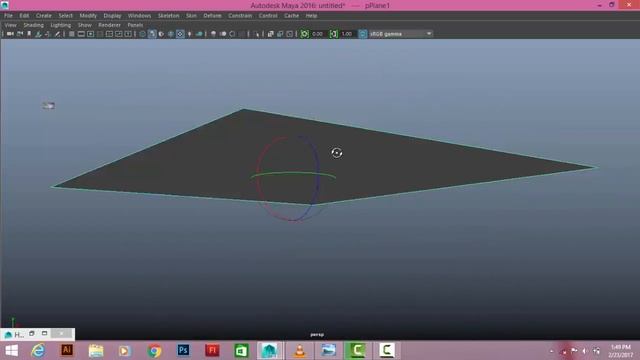Toggle the Textured display icon
Screen dimensions: 640x360
pyautogui.click(x=180, y=34)
